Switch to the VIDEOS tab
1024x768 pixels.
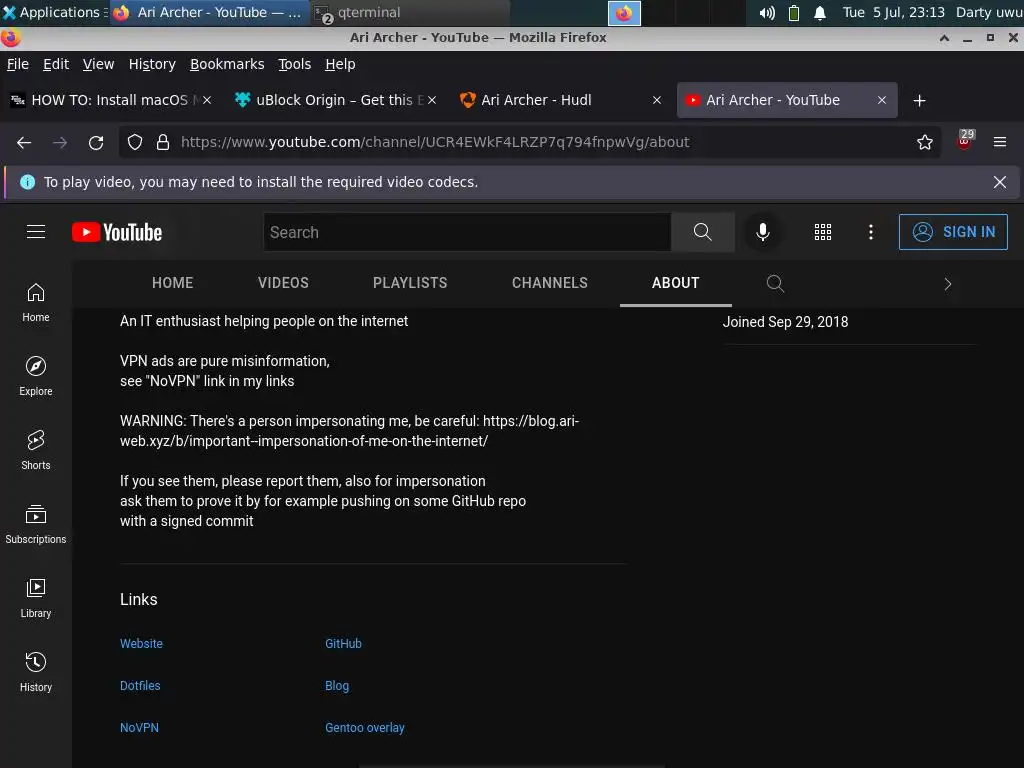283,283
